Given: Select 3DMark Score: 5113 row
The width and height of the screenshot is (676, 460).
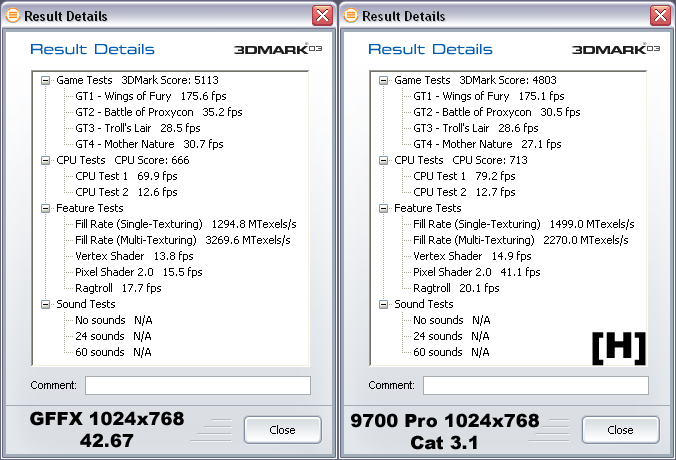Looking at the screenshot, I should tap(138, 80).
